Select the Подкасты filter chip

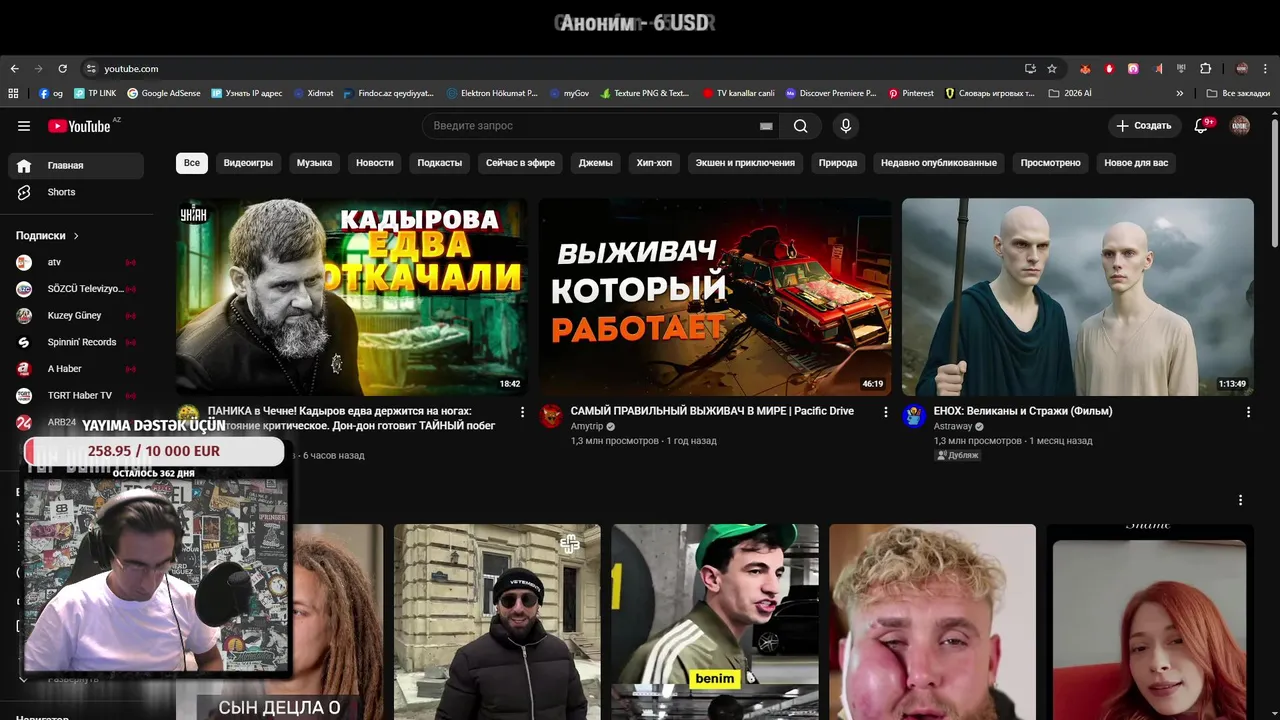pyautogui.click(x=440, y=163)
